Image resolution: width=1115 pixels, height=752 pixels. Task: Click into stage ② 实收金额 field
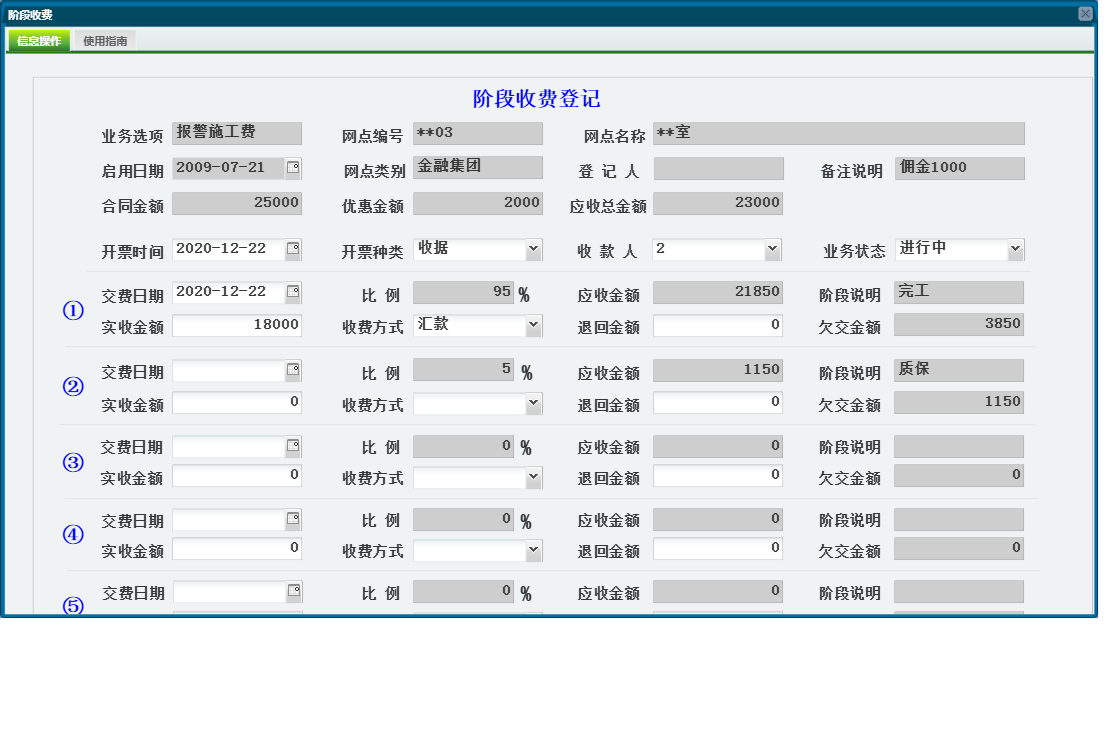coord(237,402)
